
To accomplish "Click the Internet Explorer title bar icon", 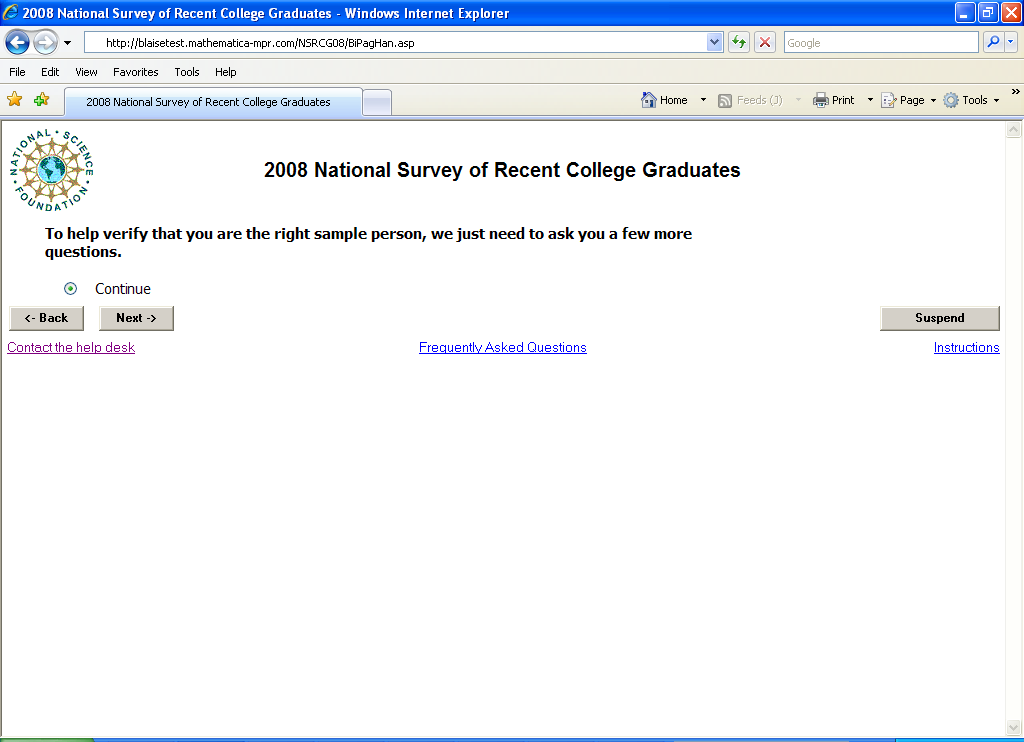I will point(10,12).
